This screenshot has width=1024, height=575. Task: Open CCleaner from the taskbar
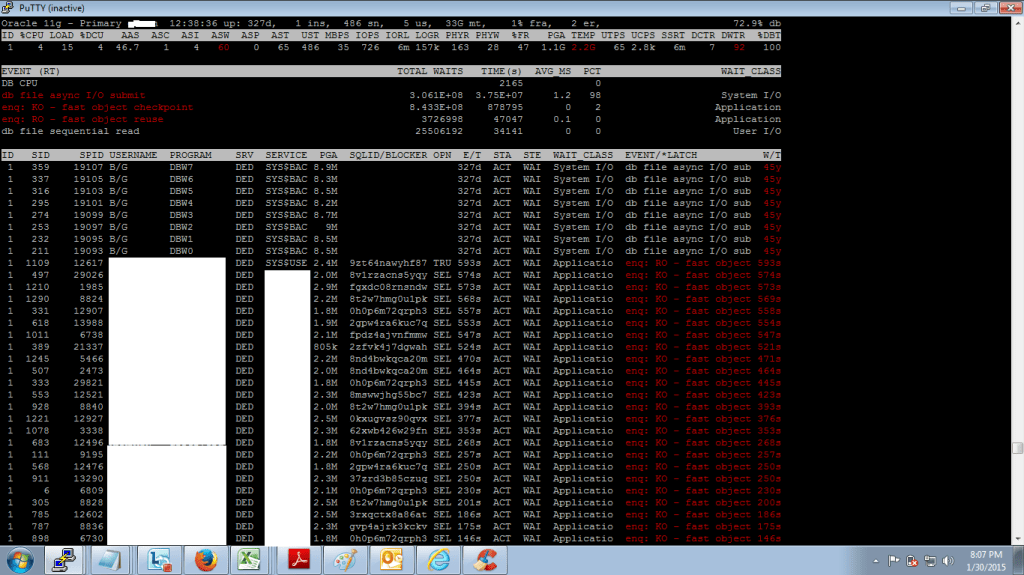click(x=485, y=561)
